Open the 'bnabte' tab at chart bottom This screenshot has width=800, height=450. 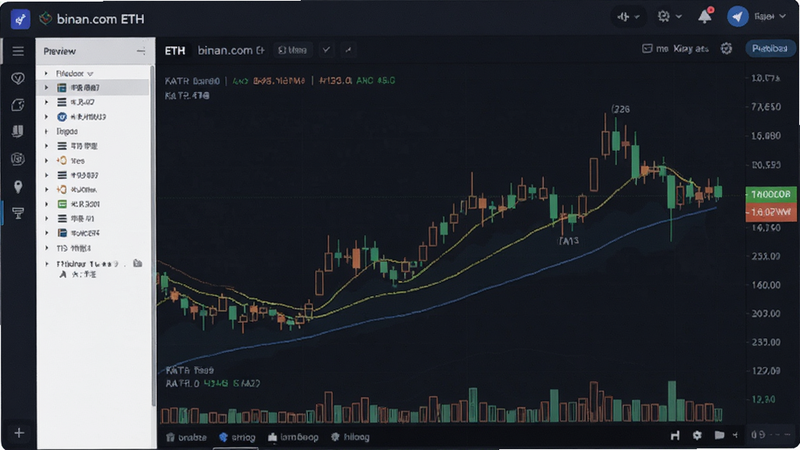click(187, 437)
